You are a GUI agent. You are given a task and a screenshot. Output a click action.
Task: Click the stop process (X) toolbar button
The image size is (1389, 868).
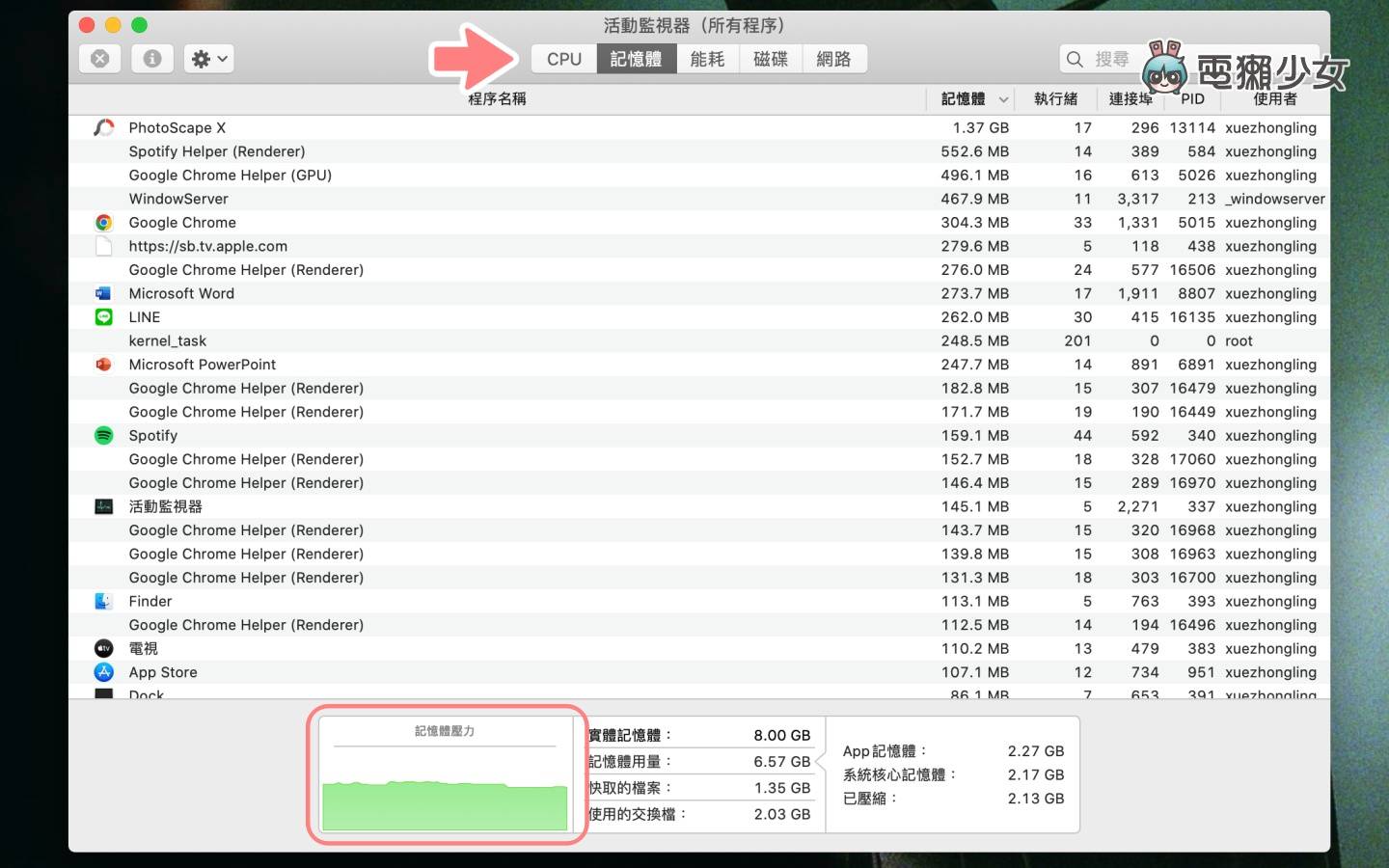click(x=99, y=59)
